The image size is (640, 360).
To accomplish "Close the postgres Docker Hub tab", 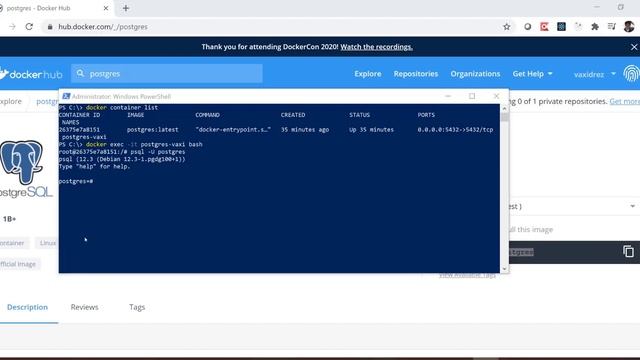I will click(106, 8).
